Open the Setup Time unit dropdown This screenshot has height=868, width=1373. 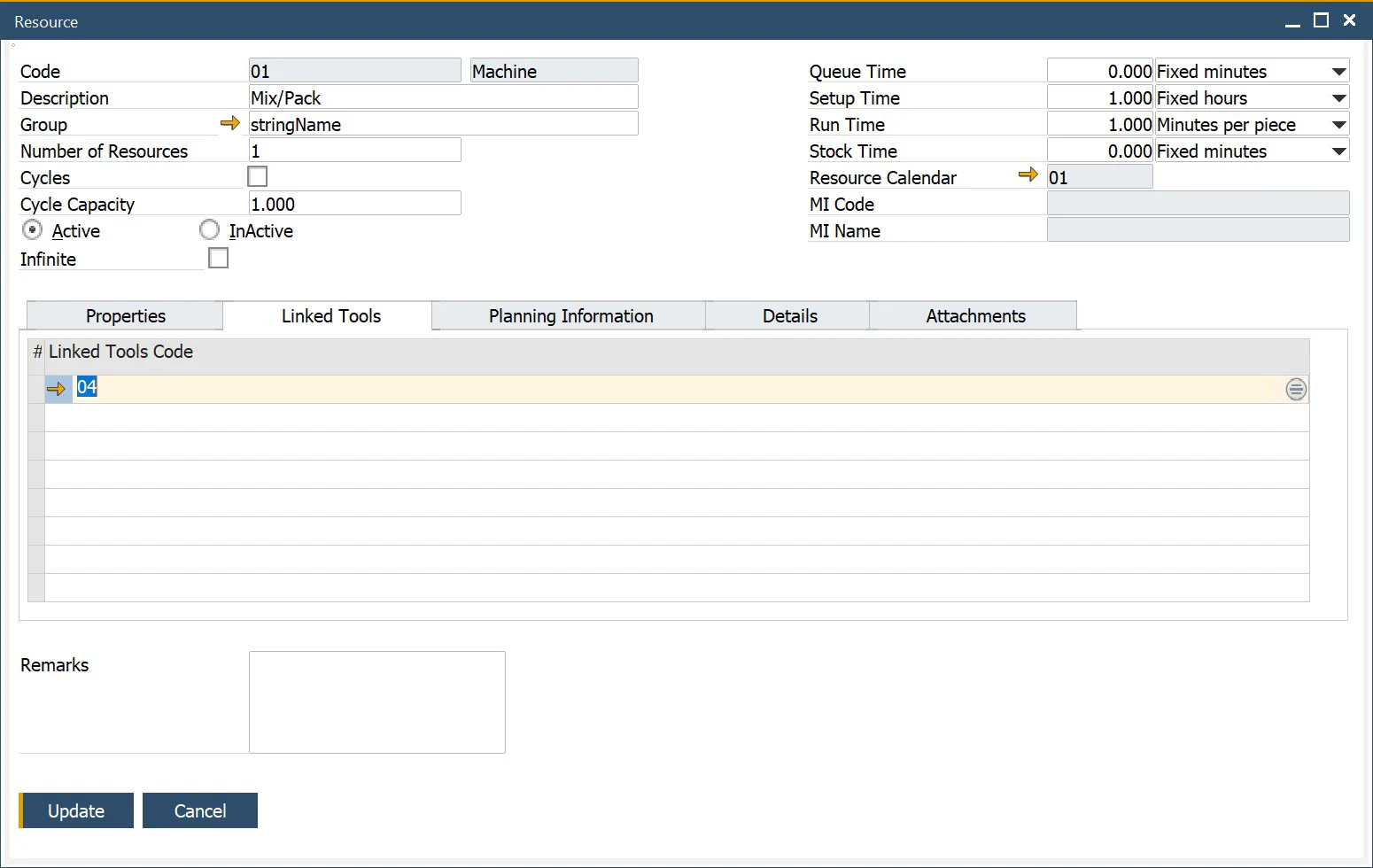coord(1338,98)
